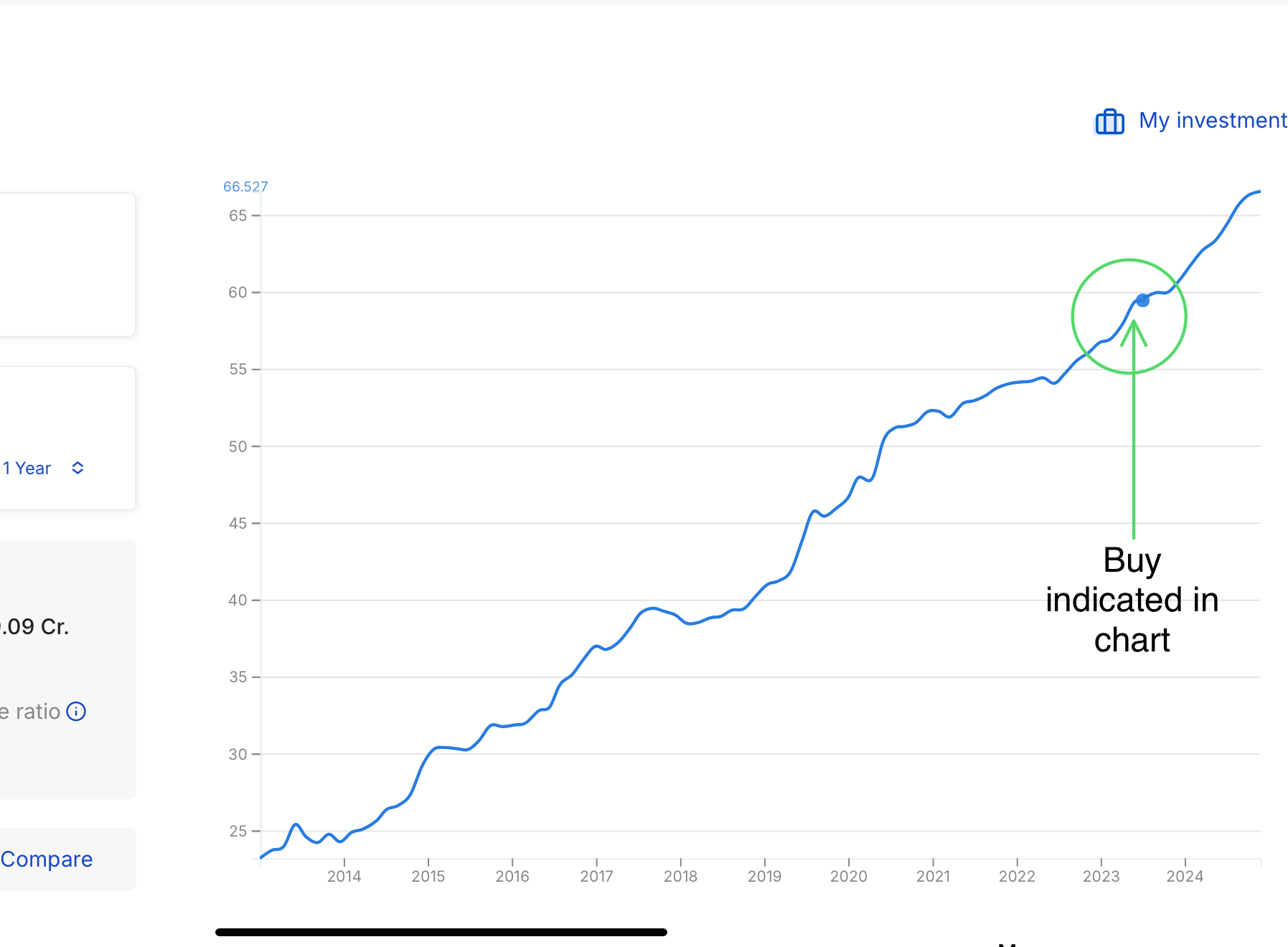Expand the up-down chevron beside 1 Year

pyautogui.click(x=78, y=468)
